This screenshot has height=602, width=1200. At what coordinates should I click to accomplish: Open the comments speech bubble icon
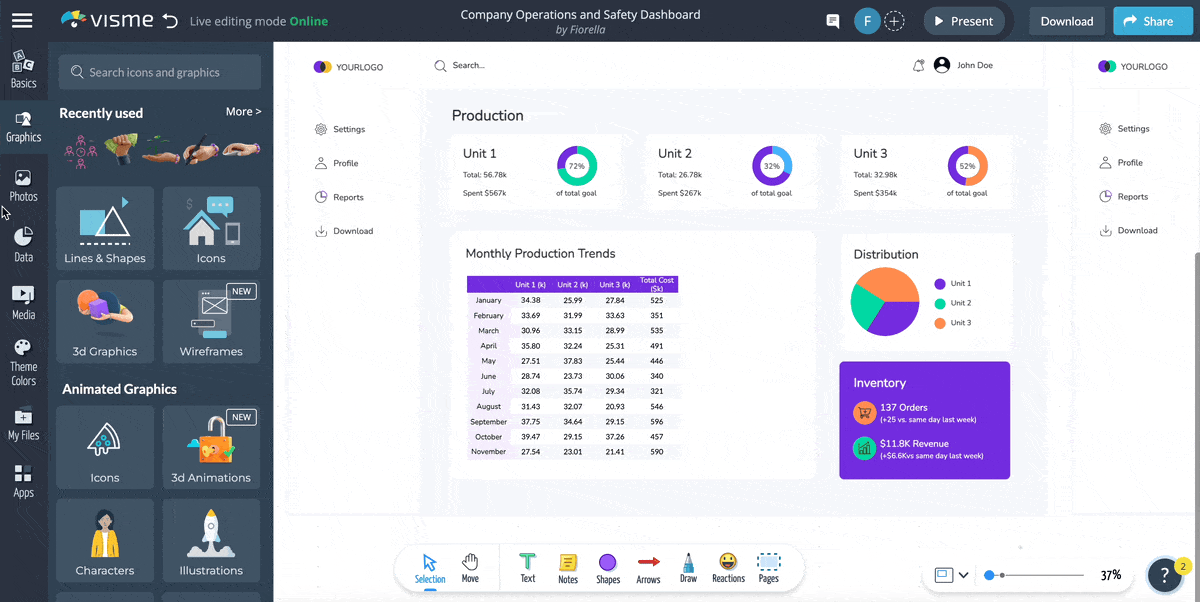click(832, 21)
